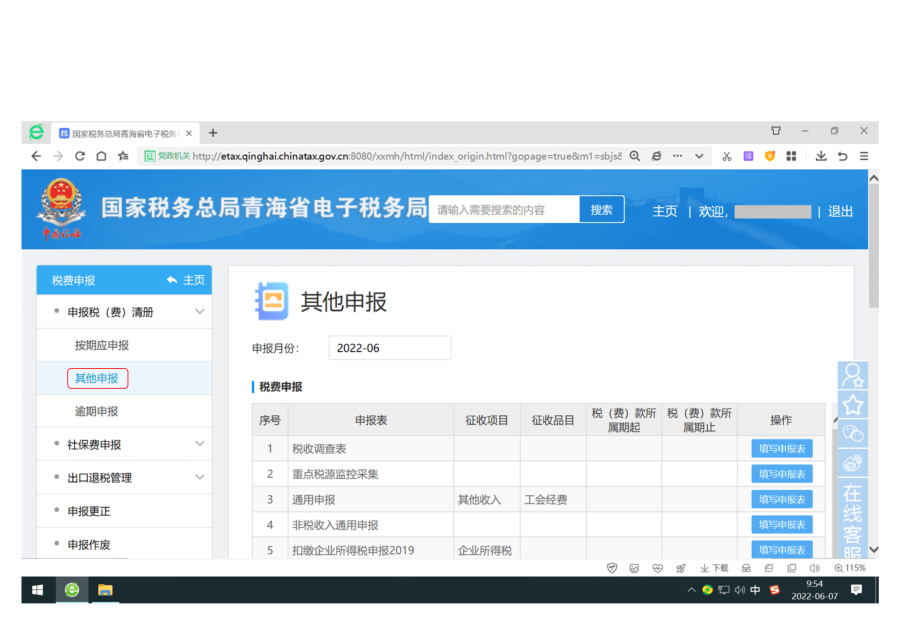Click the 360 browser logo icon

point(37,132)
